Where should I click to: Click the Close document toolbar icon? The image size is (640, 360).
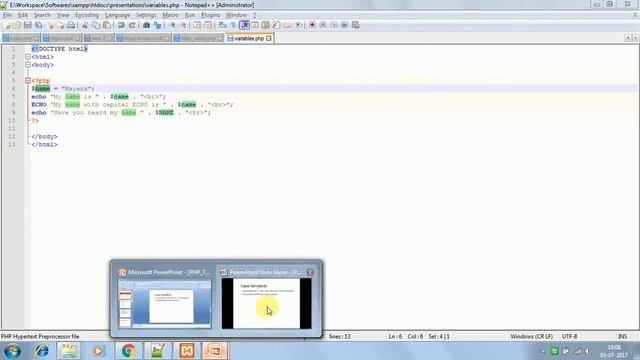point(51,25)
